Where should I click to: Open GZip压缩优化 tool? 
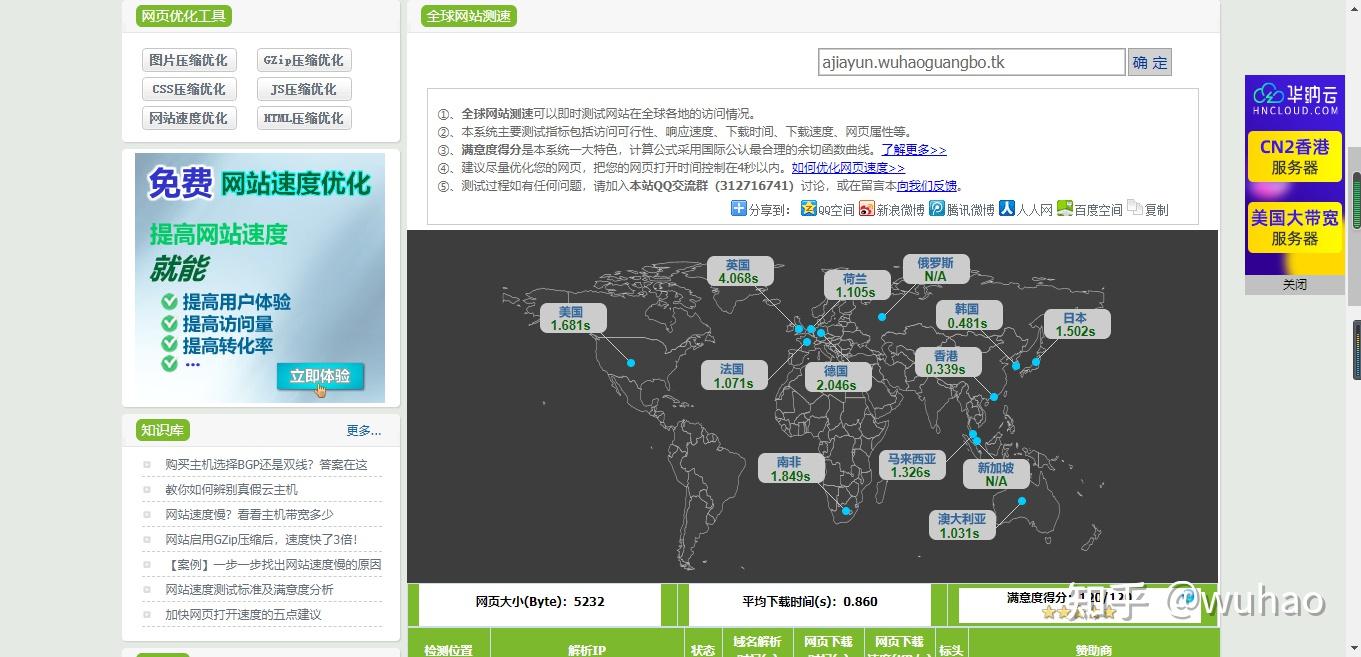[304, 60]
